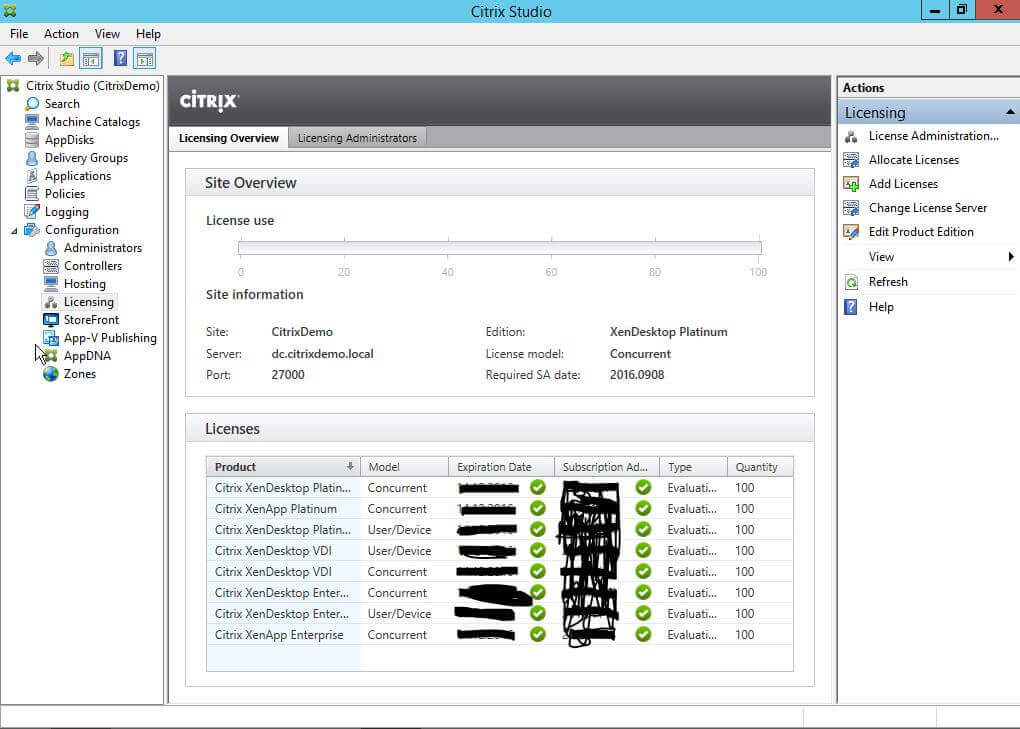Viewport: 1020px width, 729px height.
Task: Click the Forward arrow toolbar icon
Action: [36, 59]
